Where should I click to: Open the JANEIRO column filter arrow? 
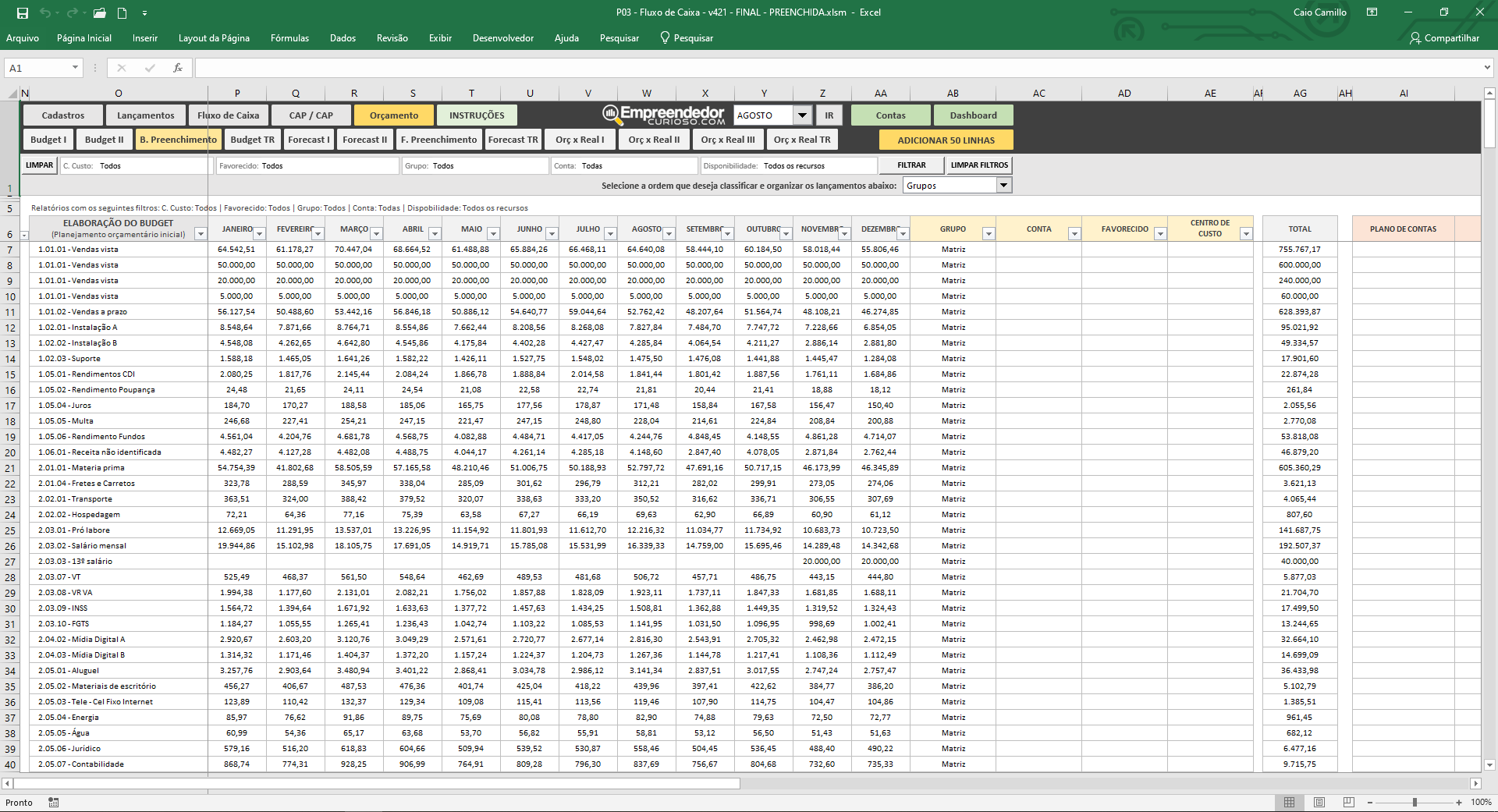pyautogui.click(x=260, y=233)
